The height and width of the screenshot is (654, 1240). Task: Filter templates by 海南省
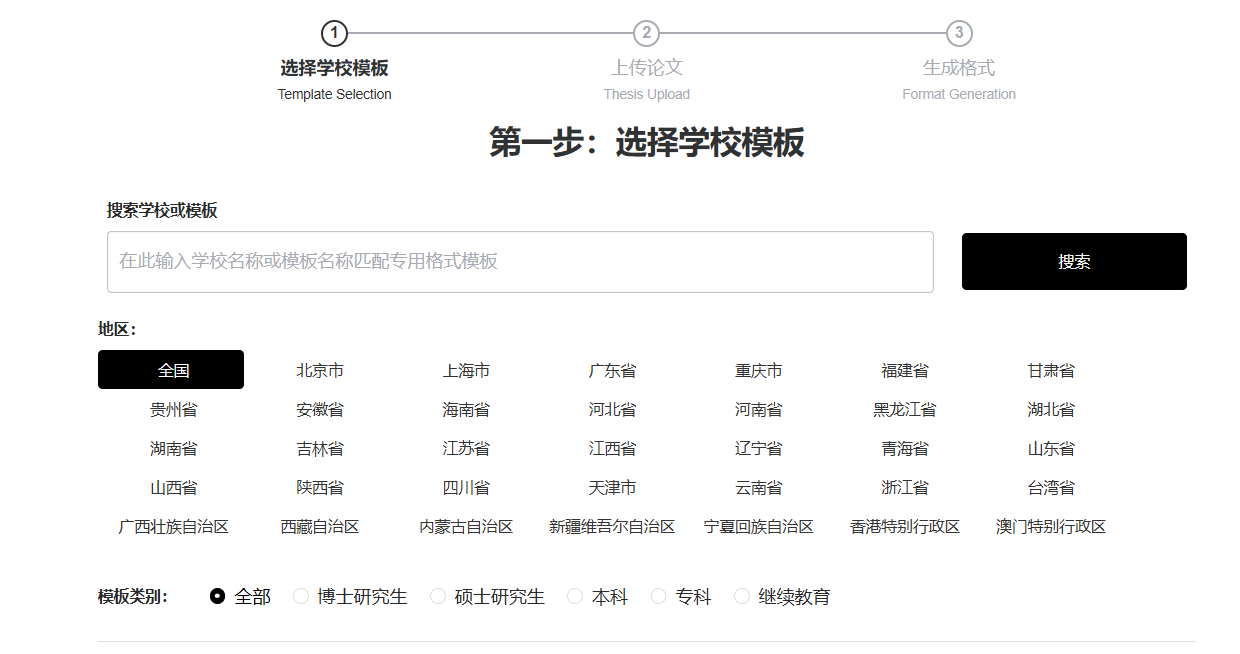tap(466, 409)
